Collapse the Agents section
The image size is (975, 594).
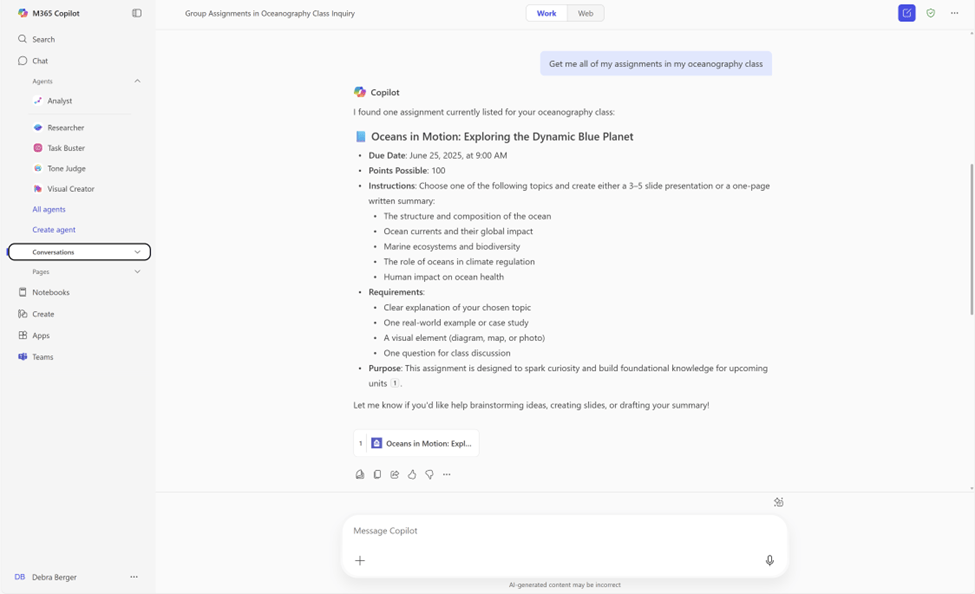[x=136, y=80]
